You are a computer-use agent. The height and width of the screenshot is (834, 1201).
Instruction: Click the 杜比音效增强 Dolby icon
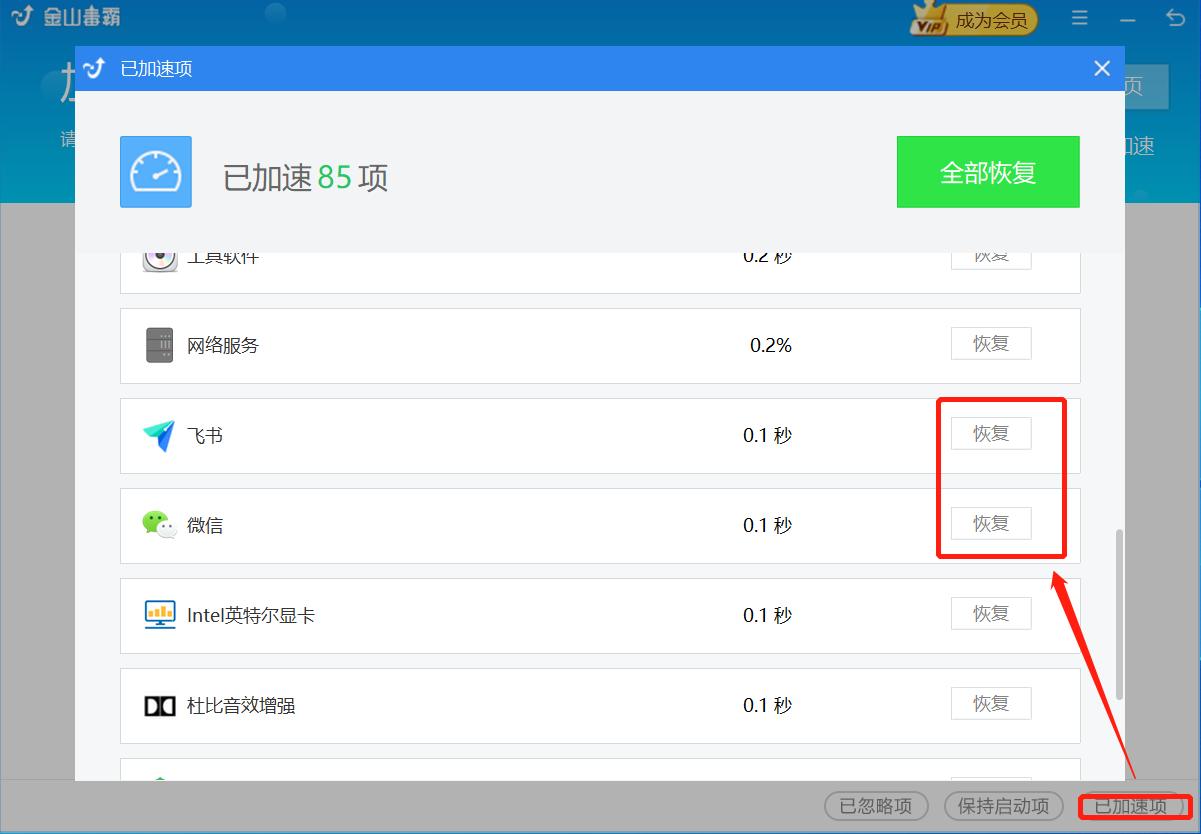tap(159, 705)
